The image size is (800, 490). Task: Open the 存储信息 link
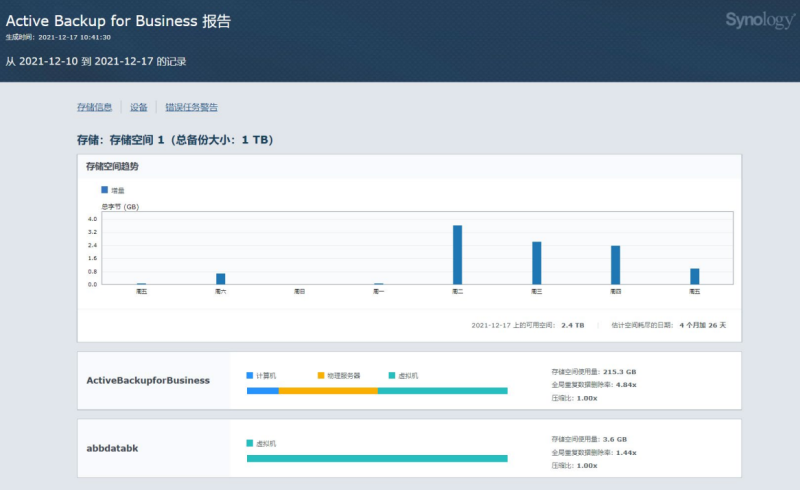[94, 107]
